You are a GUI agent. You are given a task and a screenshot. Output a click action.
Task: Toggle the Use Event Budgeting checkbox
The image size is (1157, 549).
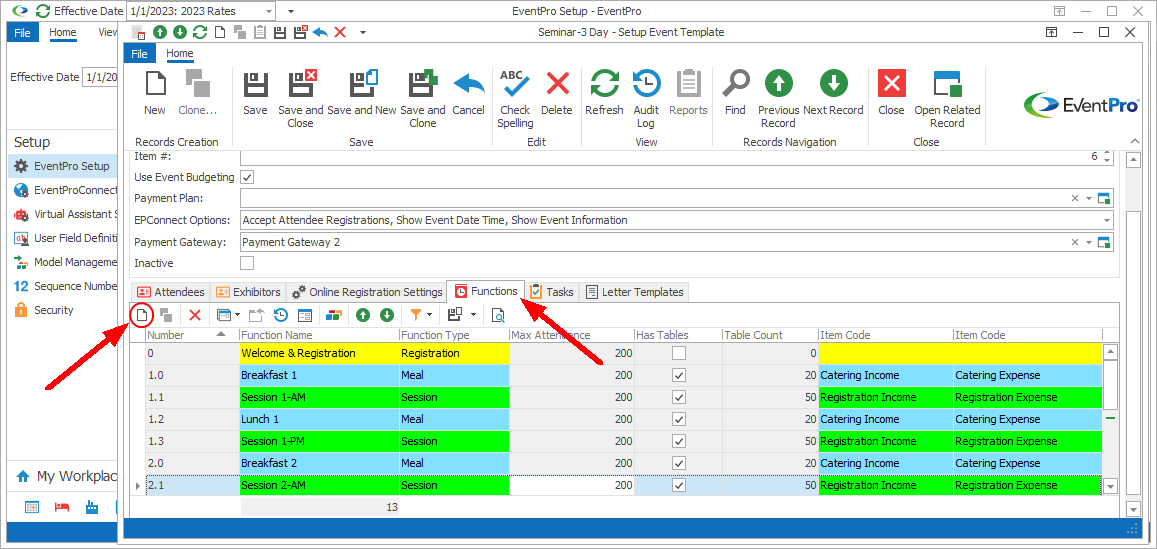[x=248, y=177]
